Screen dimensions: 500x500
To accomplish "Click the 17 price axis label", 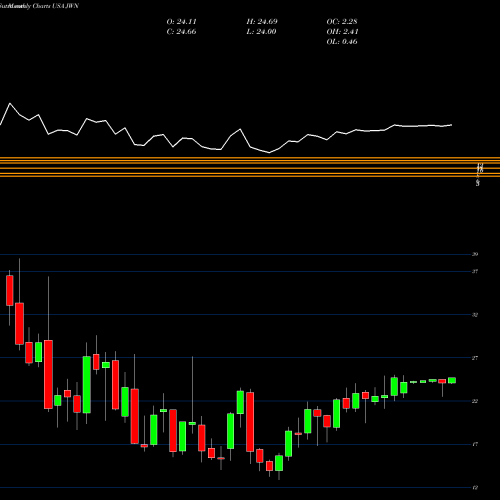I will [x=475, y=444].
